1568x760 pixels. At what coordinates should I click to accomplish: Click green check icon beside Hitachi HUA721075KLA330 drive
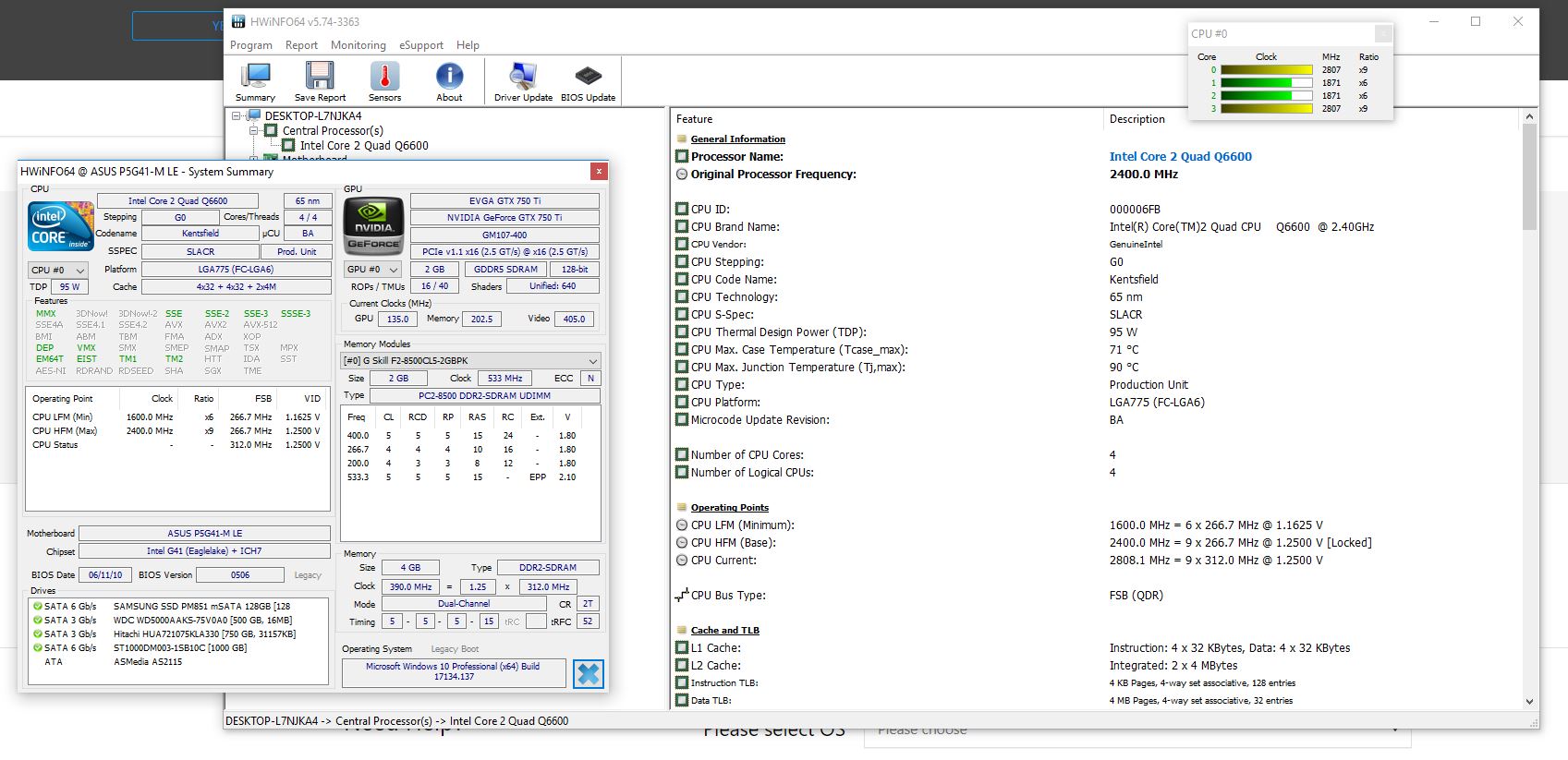pyautogui.click(x=38, y=634)
